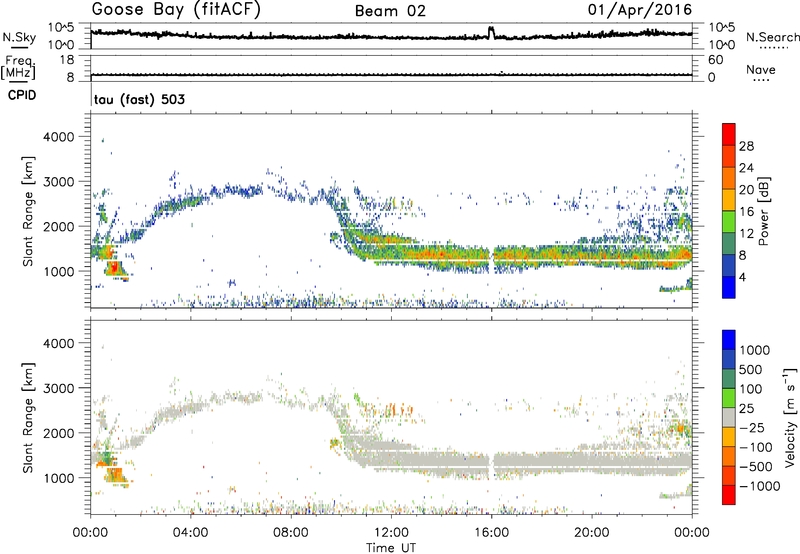Click the "Goose Bay (fitACF)" title

tap(176, 10)
